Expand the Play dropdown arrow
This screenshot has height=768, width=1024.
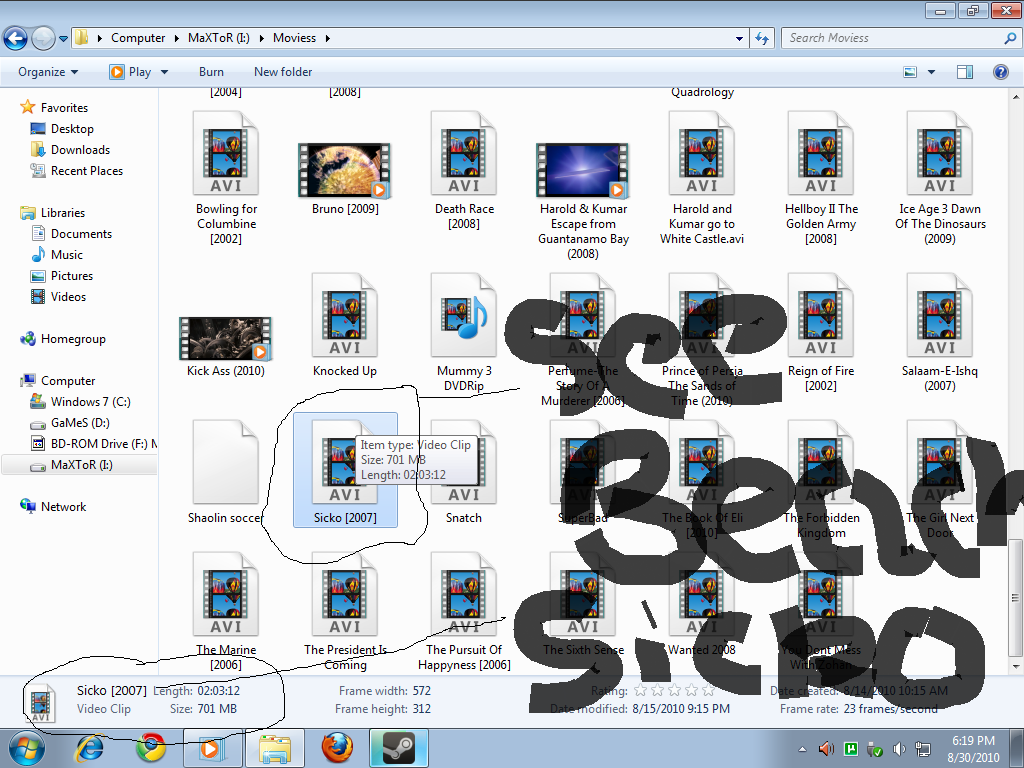click(165, 72)
